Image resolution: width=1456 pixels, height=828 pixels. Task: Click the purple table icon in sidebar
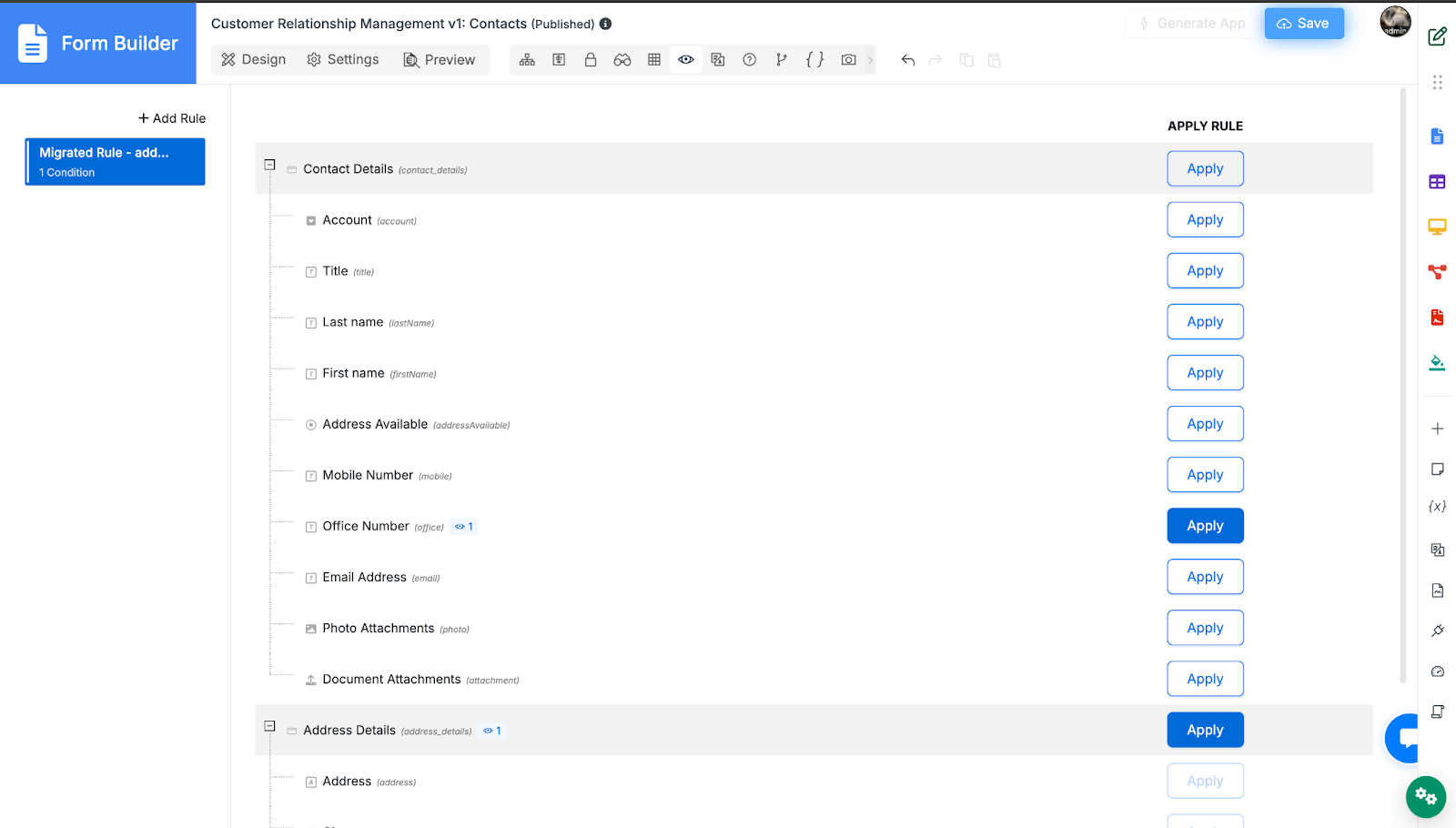[x=1437, y=182]
